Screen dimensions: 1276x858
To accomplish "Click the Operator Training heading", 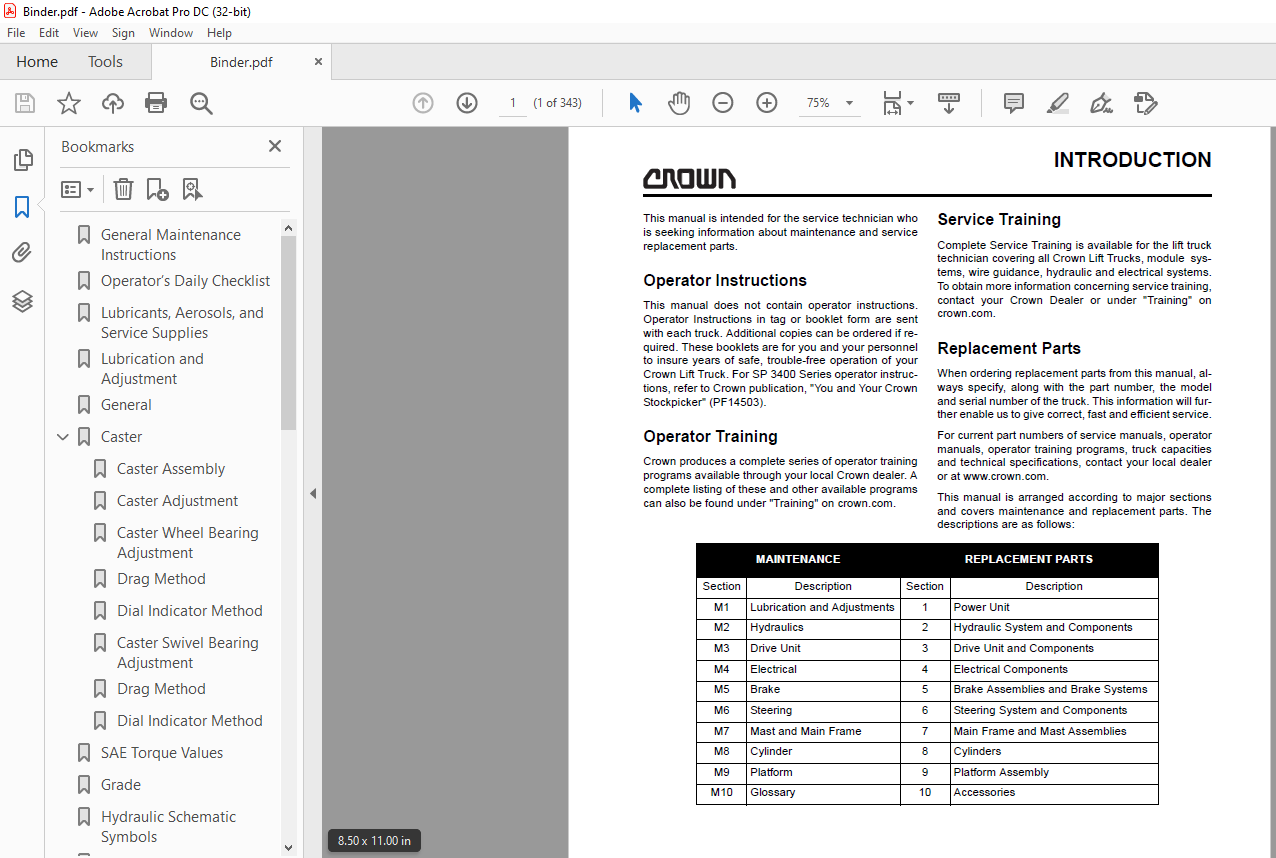I will click(x=710, y=436).
